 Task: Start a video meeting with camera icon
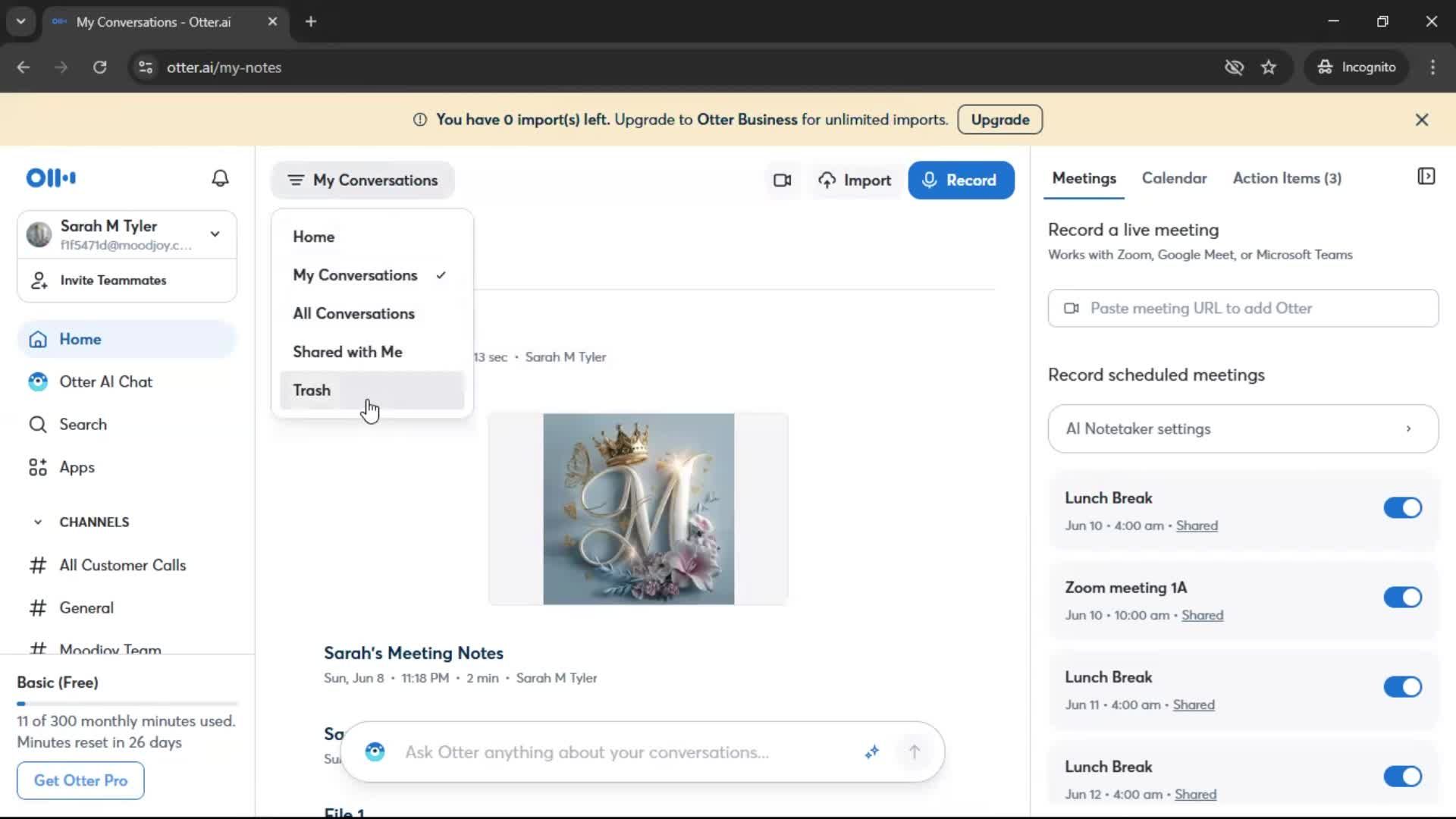click(x=782, y=180)
